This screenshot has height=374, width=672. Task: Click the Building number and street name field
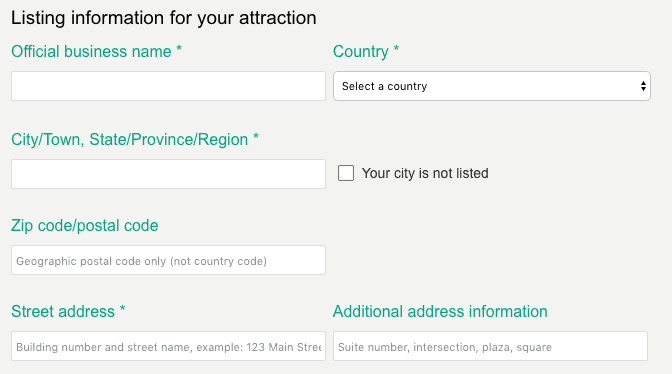(168, 346)
